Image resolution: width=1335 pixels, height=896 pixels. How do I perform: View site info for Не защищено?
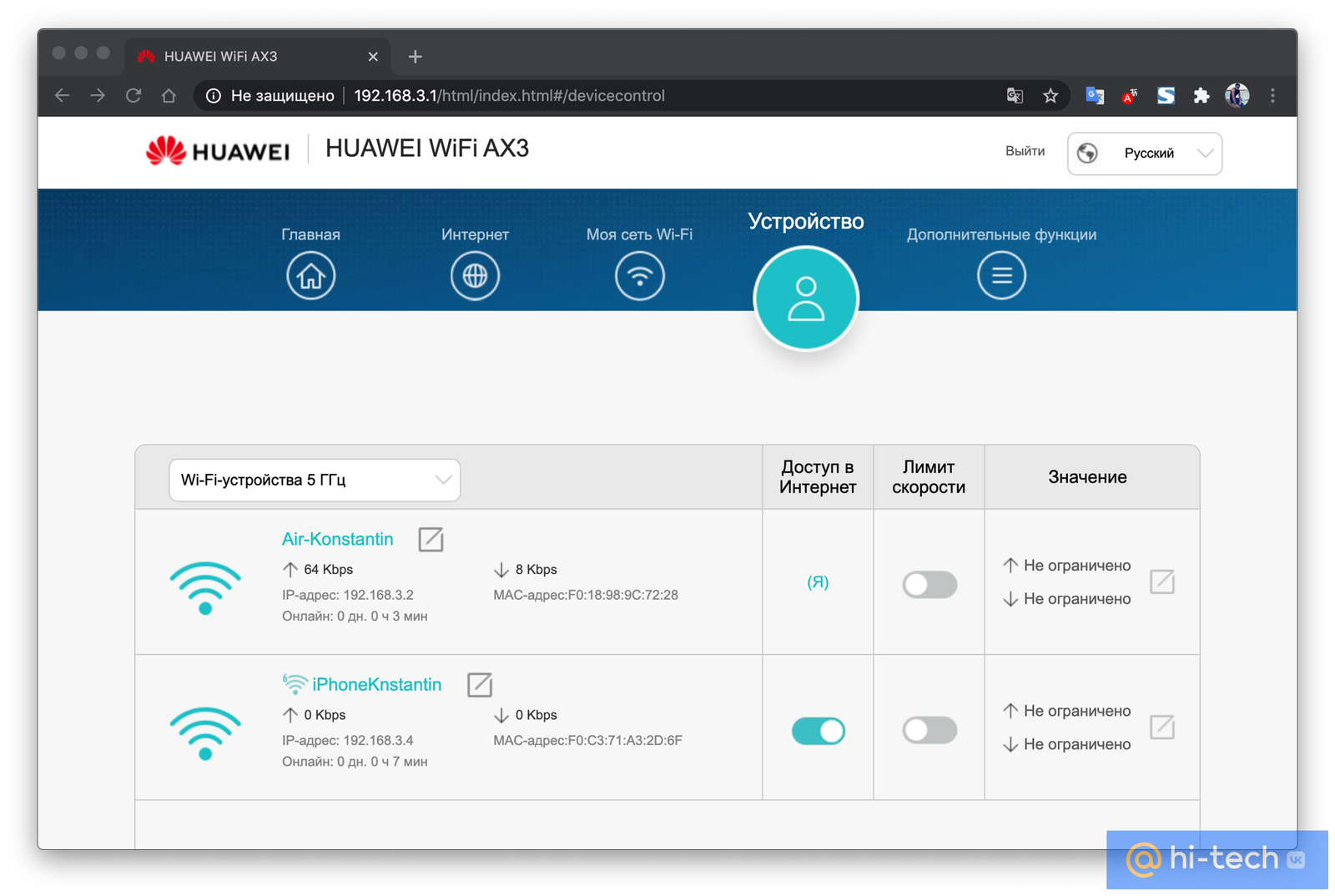pyautogui.click(x=270, y=96)
